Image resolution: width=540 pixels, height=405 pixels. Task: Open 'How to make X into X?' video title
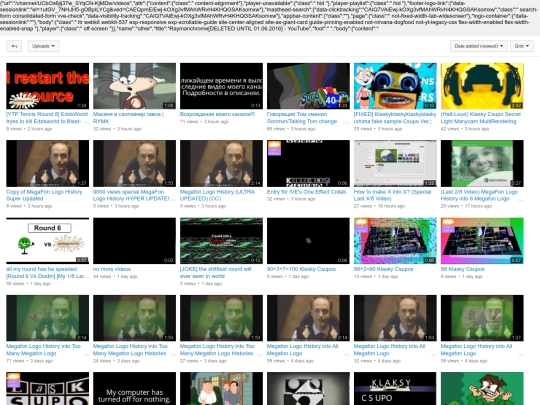point(392,195)
